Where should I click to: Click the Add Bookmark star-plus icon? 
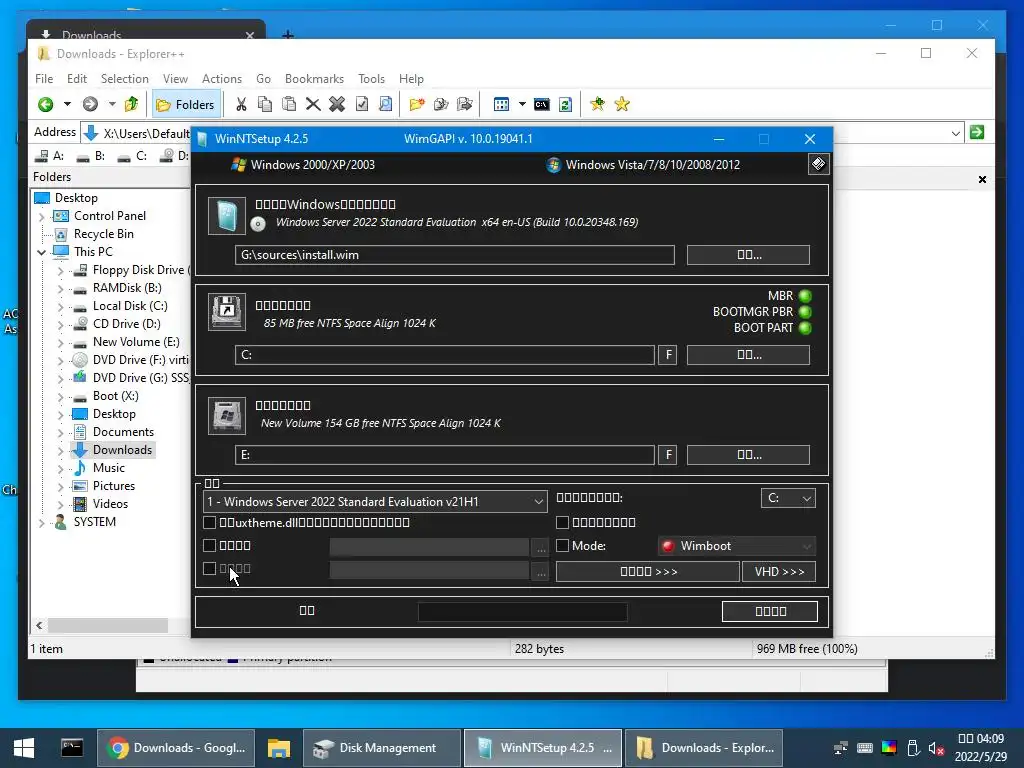[x=598, y=104]
